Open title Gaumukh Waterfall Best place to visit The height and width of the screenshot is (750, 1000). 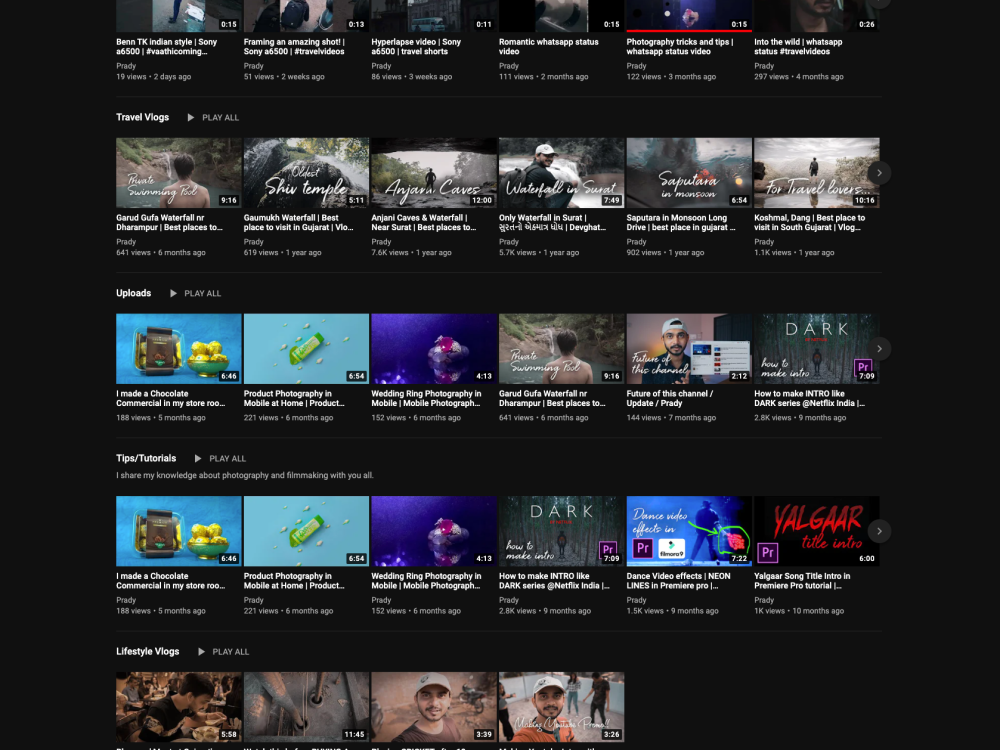click(x=298, y=223)
